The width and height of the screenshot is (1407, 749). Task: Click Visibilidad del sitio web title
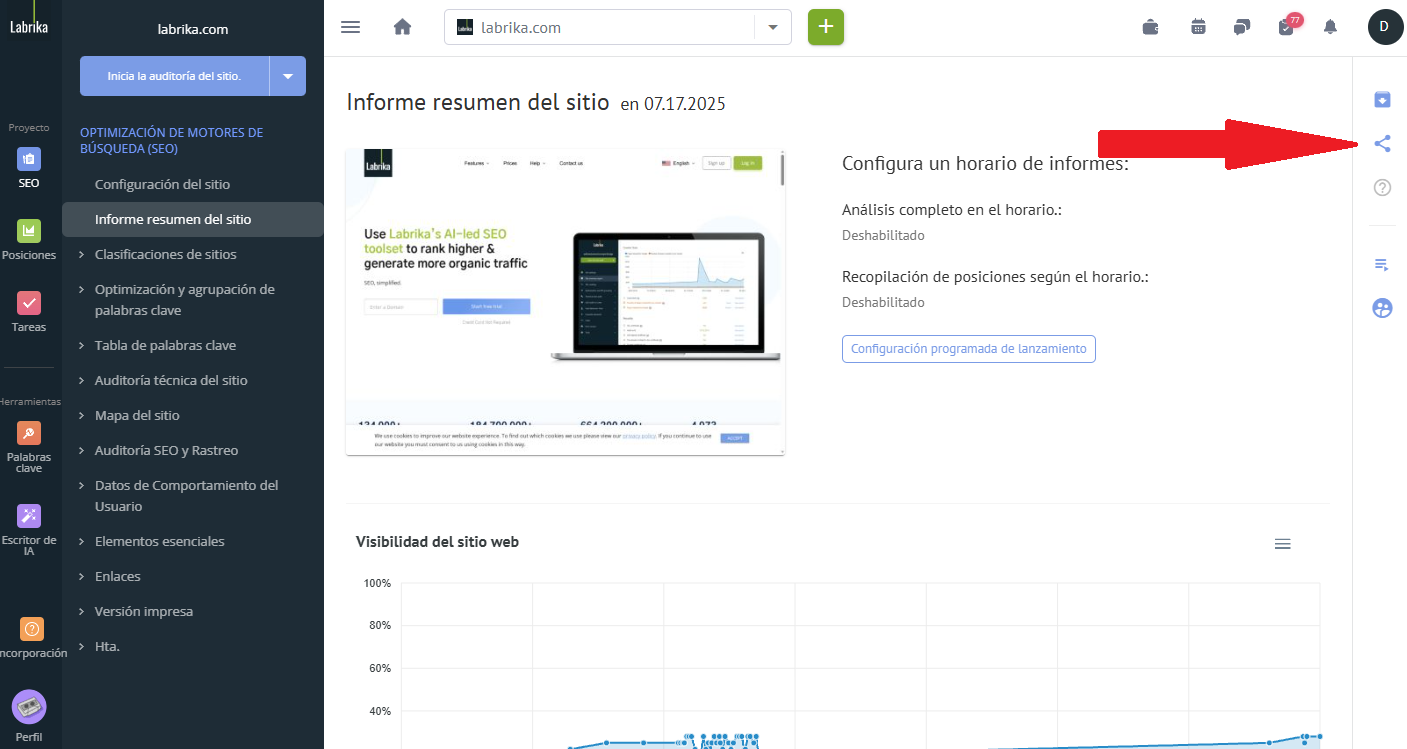pyautogui.click(x=437, y=541)
